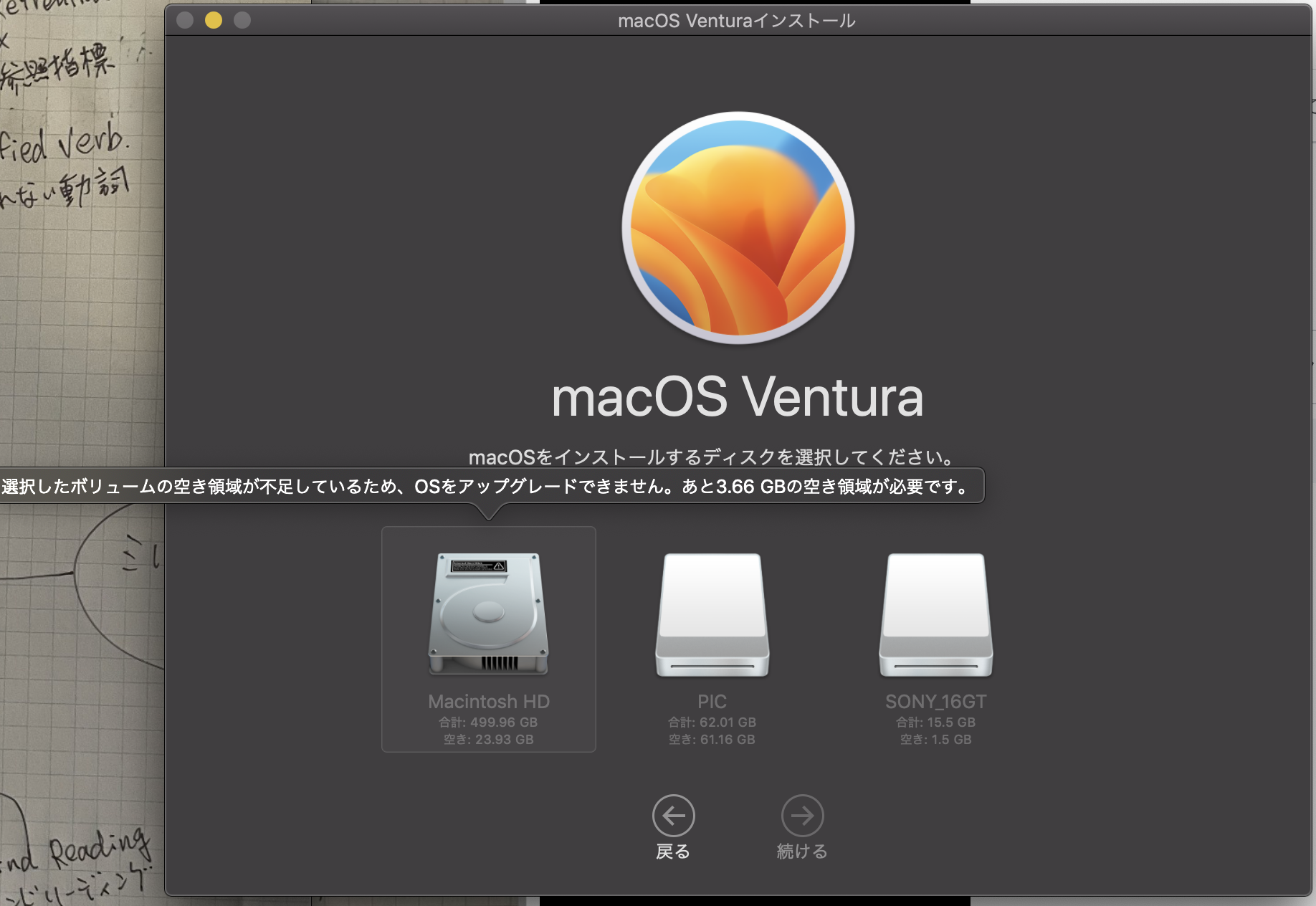This screenshot has height=906, width=1316.
Task: Close the installer window using gray button
Action: (x=185, y=20)
